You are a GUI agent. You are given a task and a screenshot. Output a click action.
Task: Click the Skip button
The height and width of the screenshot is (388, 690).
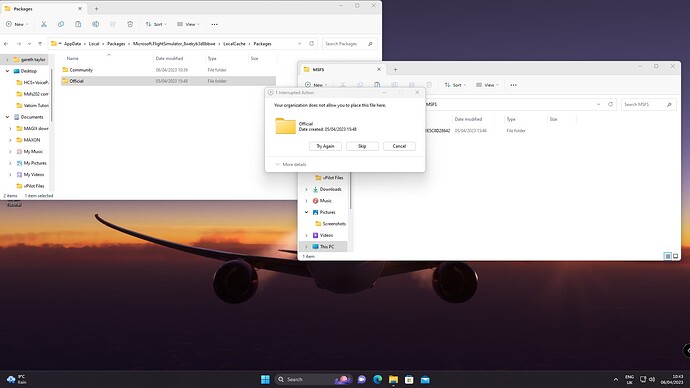(362, 146)
